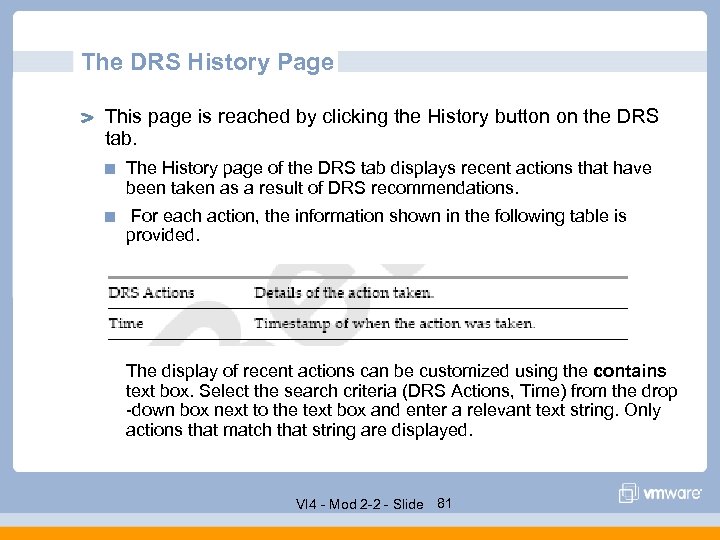The image size is (720, 540).
Task: Click the bold word 'contains'
Action: [630, 371]
